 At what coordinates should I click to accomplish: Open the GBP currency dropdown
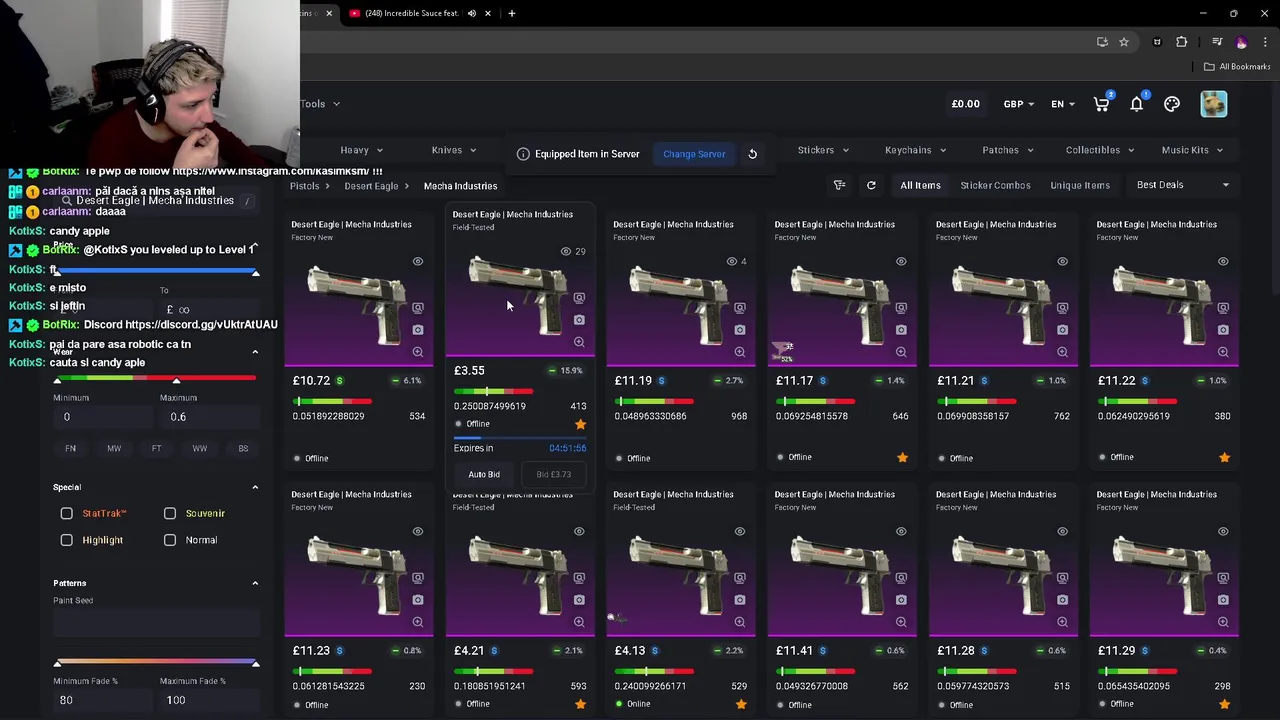(1019, 104)
